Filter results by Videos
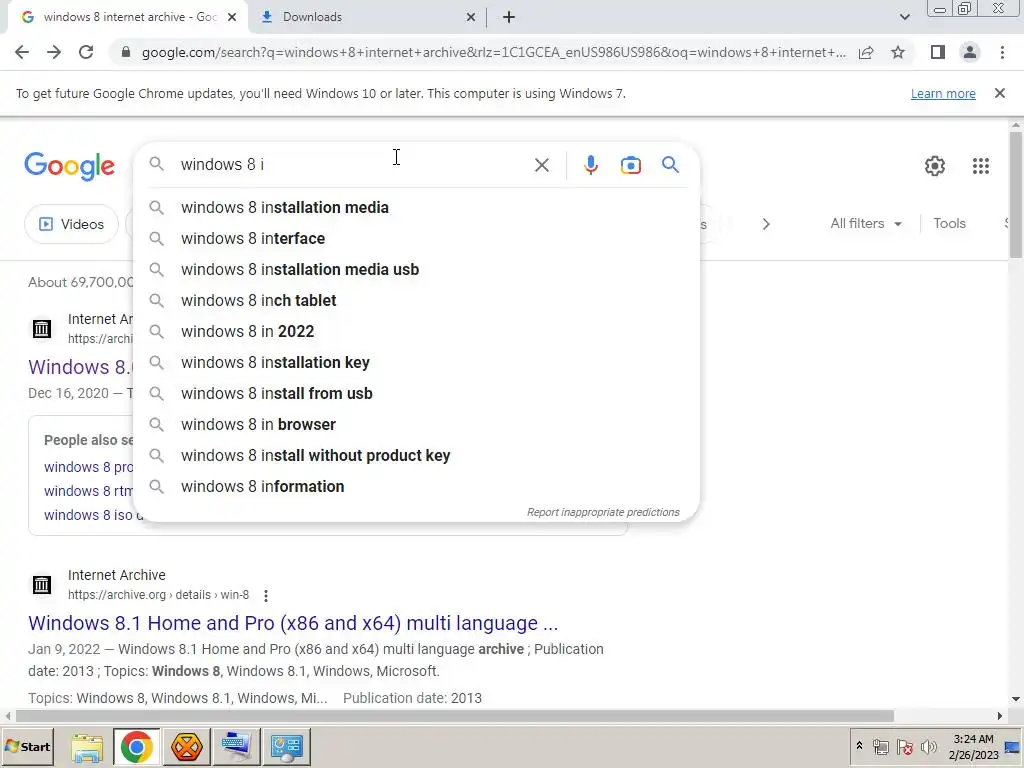This screenshot has width=1024, height=768. [71, 224]
